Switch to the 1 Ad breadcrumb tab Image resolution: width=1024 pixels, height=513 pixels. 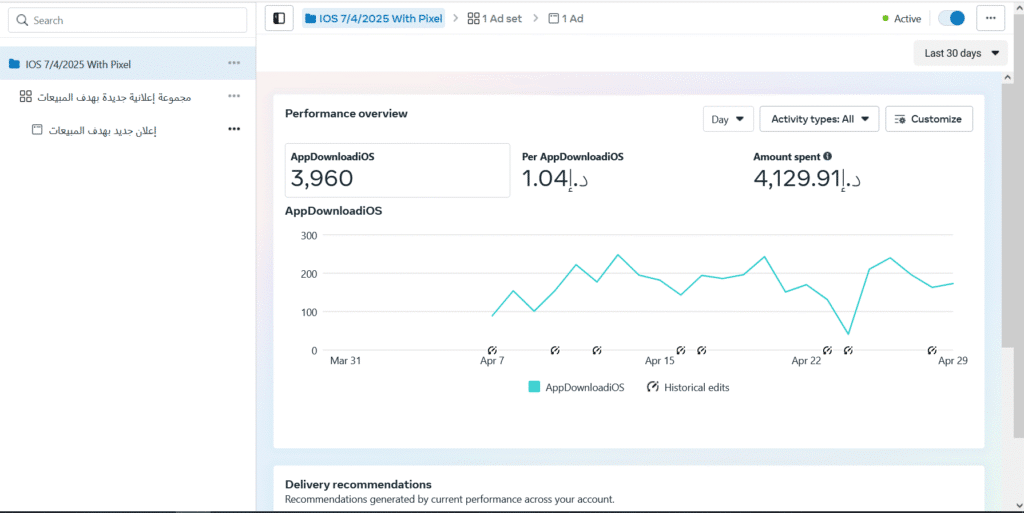point(566,18)
